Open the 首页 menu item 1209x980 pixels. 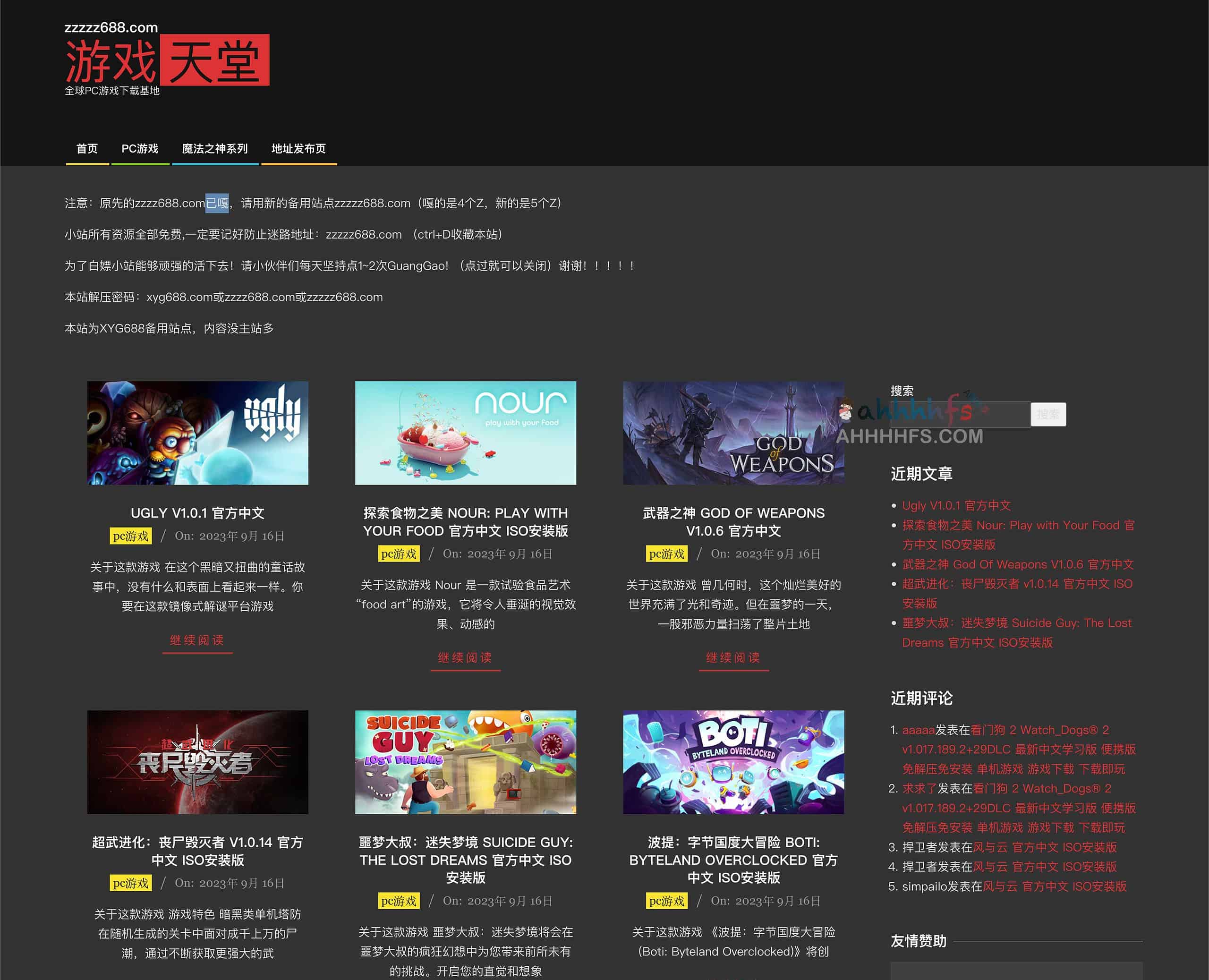(x=87, y=148)
